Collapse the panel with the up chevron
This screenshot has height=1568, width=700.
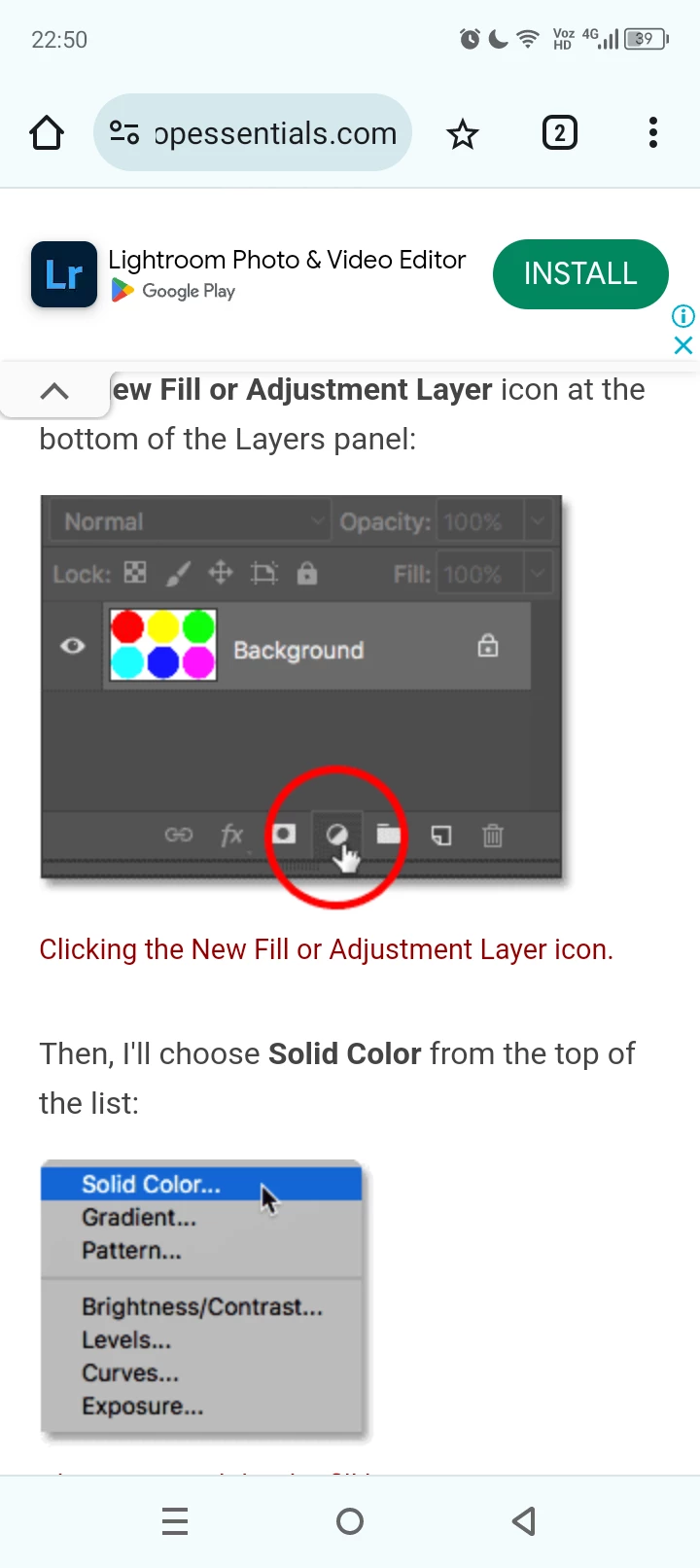coord(54,391)
